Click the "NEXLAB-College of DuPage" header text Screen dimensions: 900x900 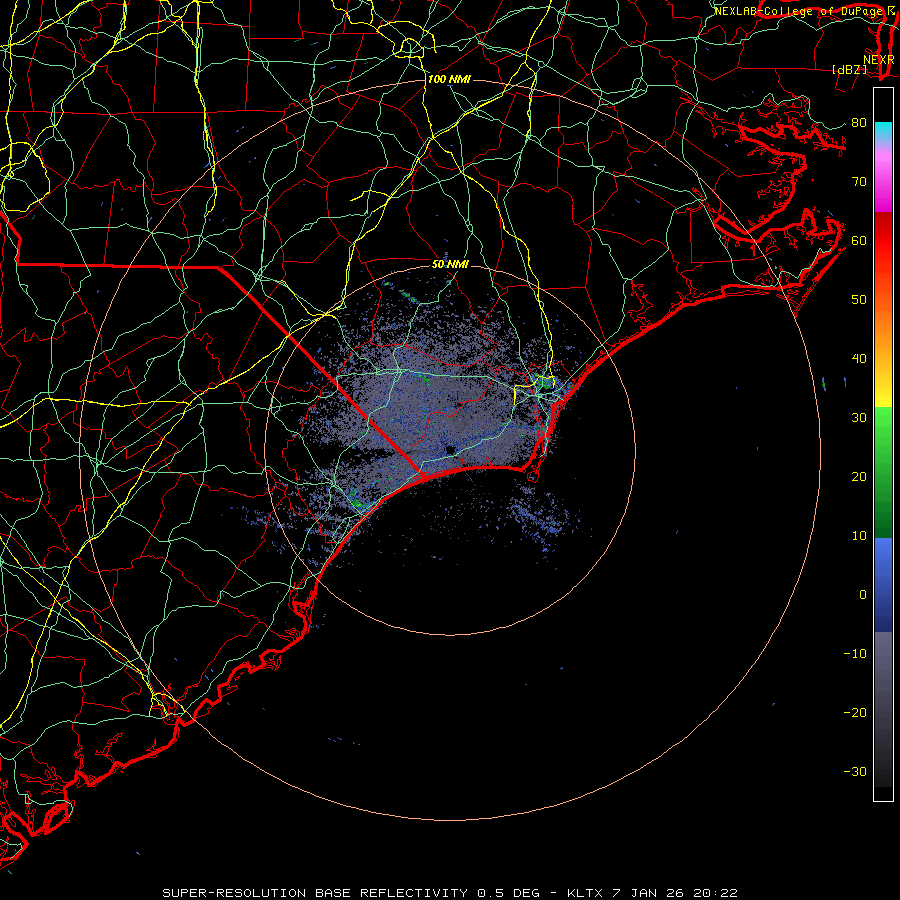(x=798, y=11)
